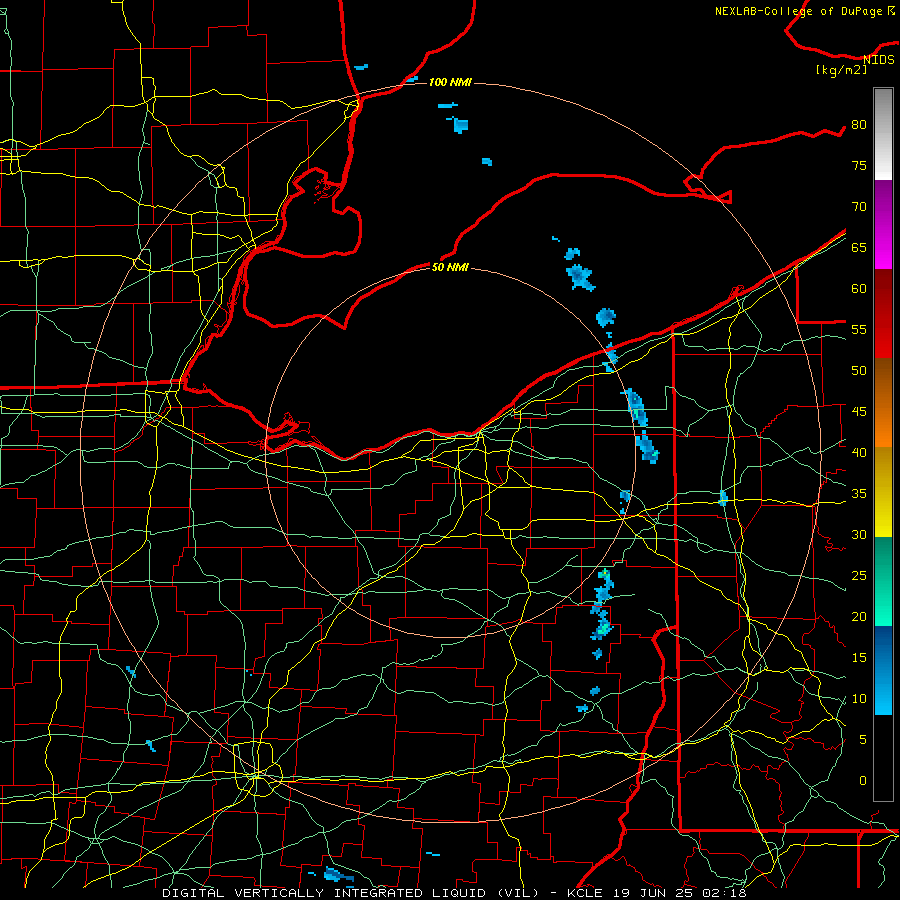Pick the brown-orange segment of the color bar
900x900 pixels.
coord(883,403)
